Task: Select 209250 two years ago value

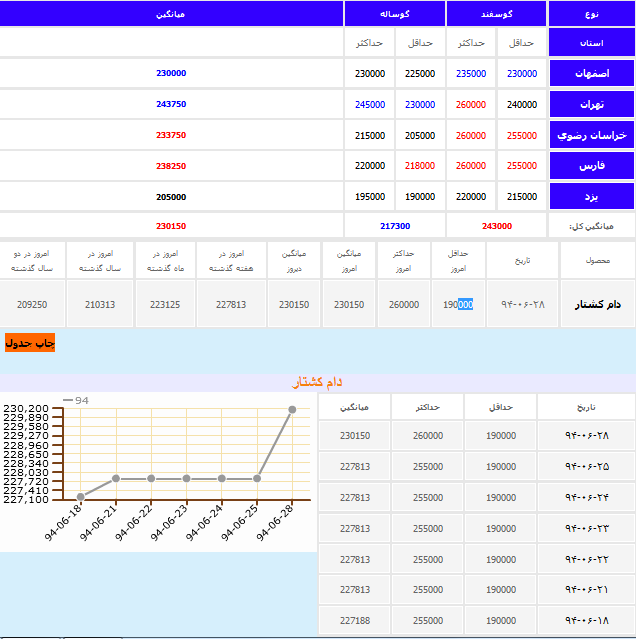Action: tap(32, 304)
